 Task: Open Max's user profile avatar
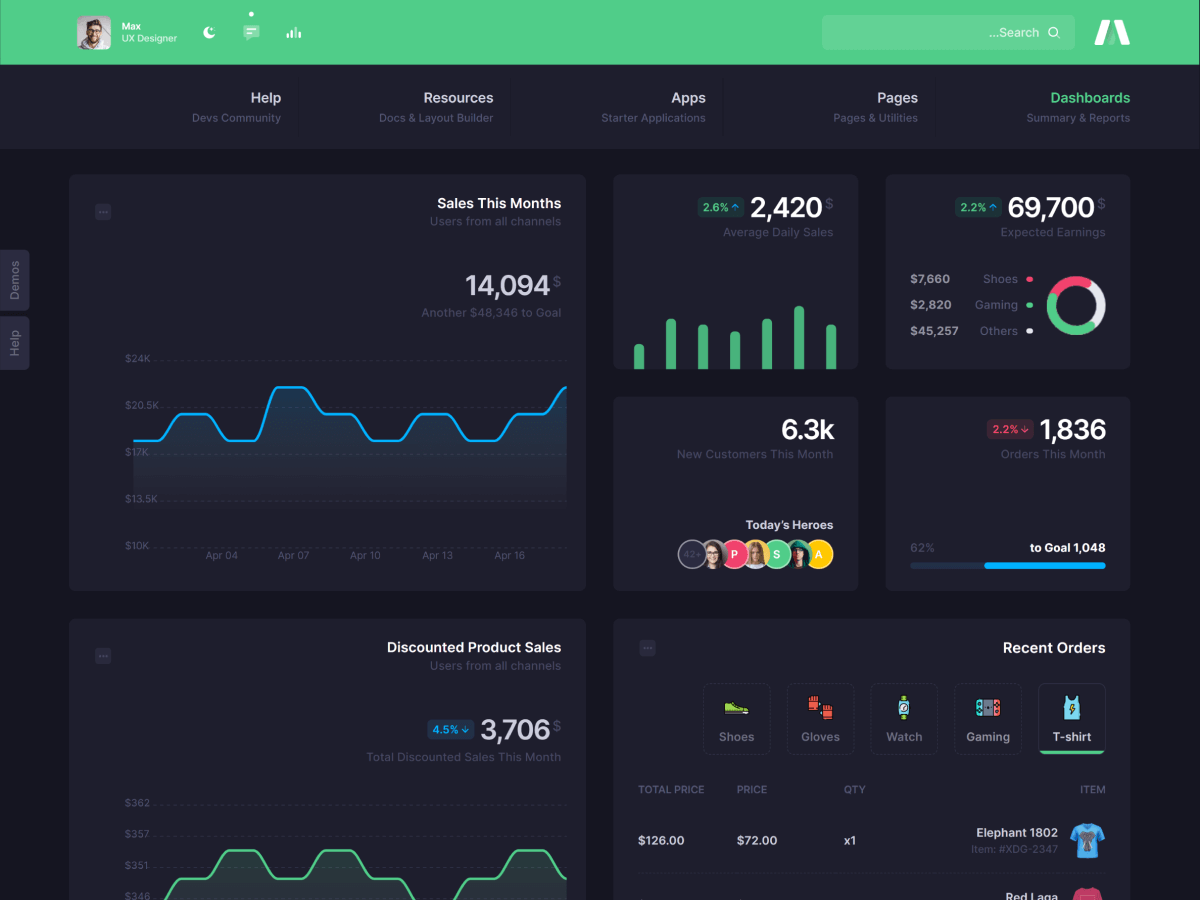[94, 33]
